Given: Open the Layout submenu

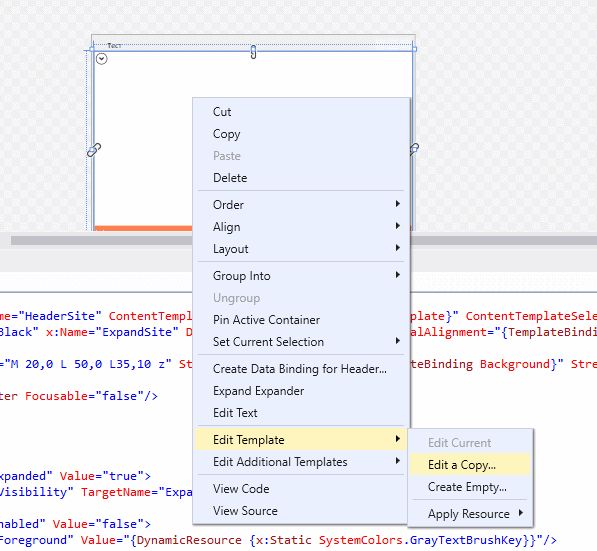Looking at the screenshot, I should (x=301, y=249).
